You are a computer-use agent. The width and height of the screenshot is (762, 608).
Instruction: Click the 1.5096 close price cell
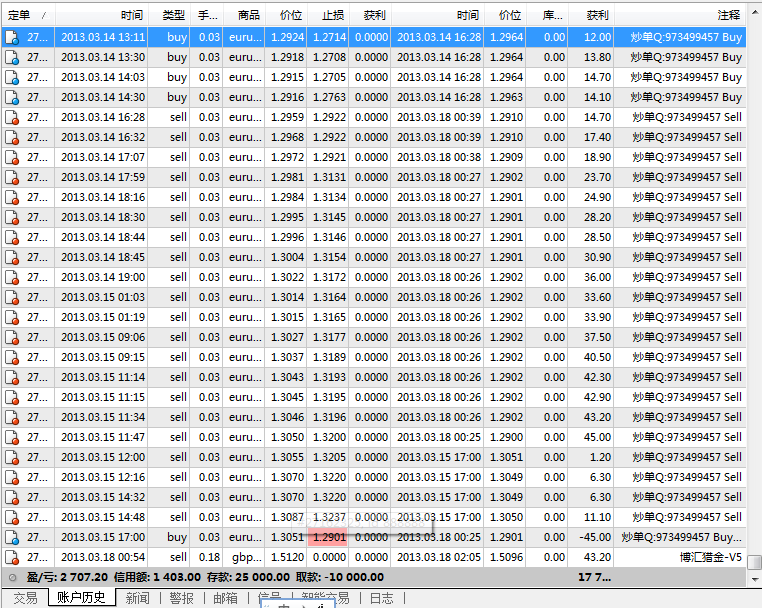click(x=506, y=557)
